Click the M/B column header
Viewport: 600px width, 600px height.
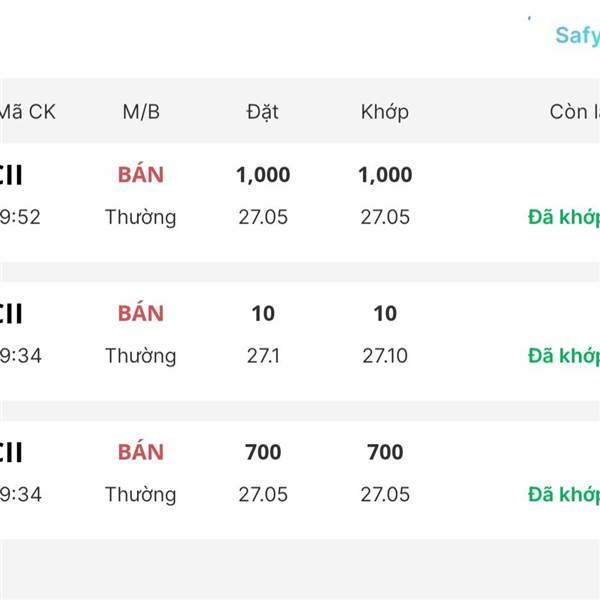click(141, 112)
